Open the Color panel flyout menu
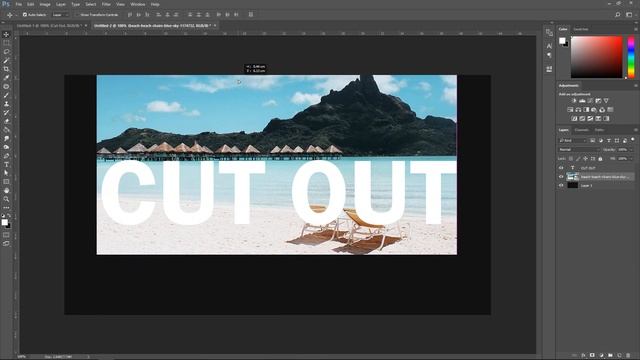640x360 pixels. (x=636, y=29)
